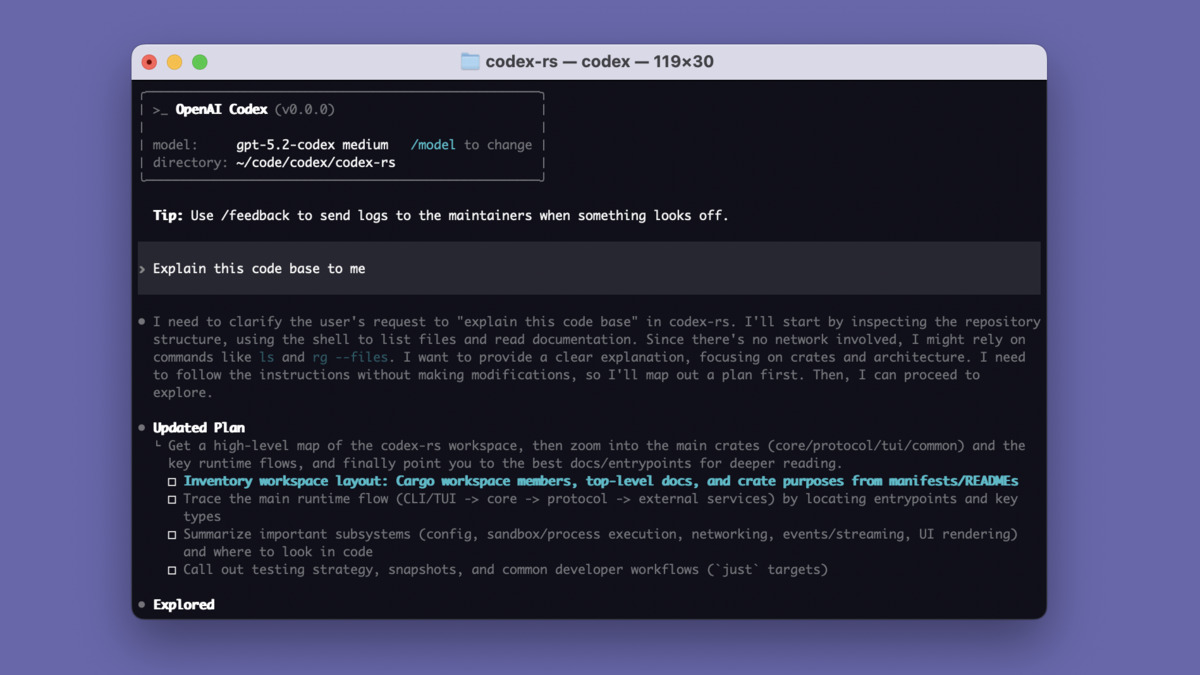Expand the Explored section

pos(183,604)
